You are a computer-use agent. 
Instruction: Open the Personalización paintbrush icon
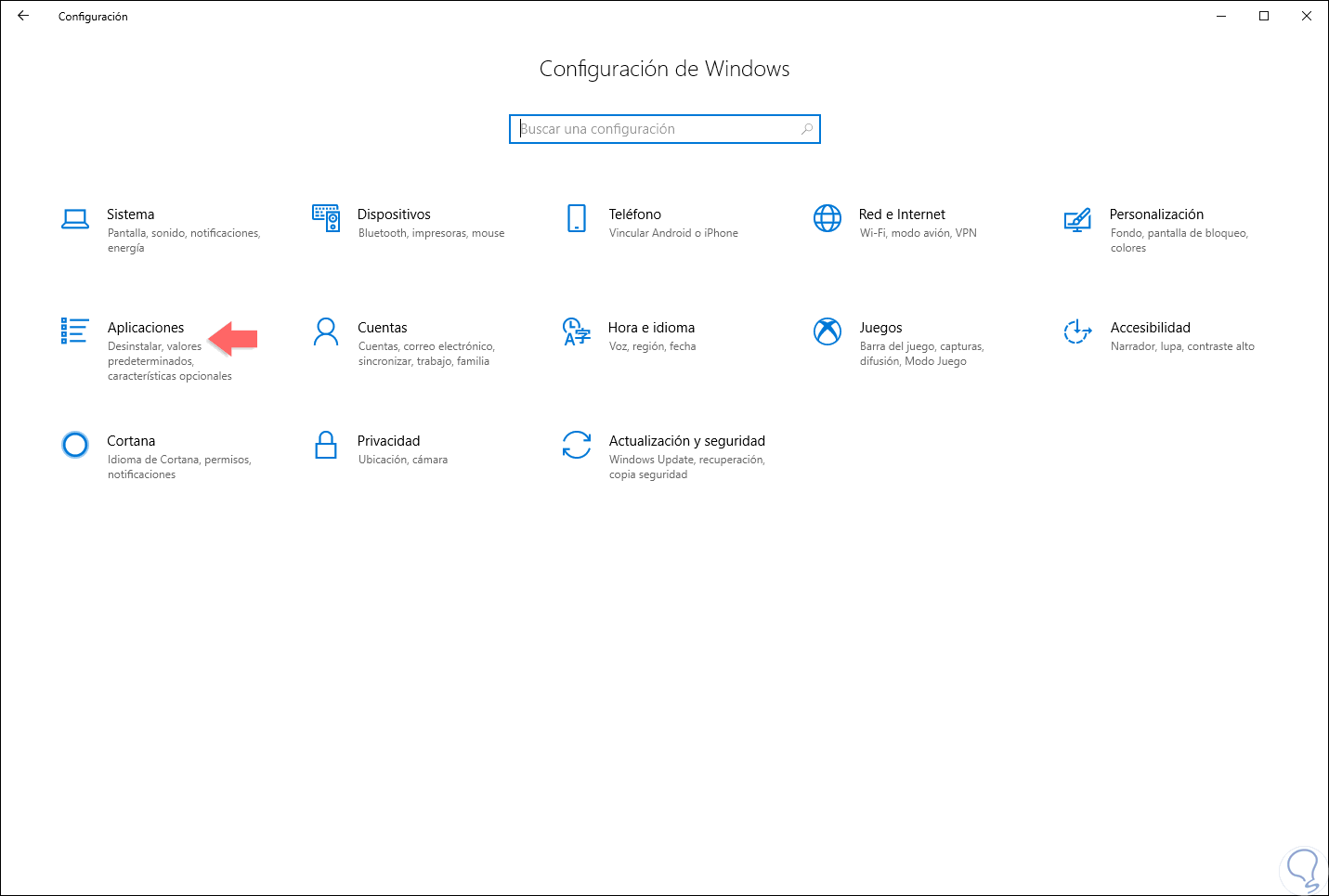1077,219
